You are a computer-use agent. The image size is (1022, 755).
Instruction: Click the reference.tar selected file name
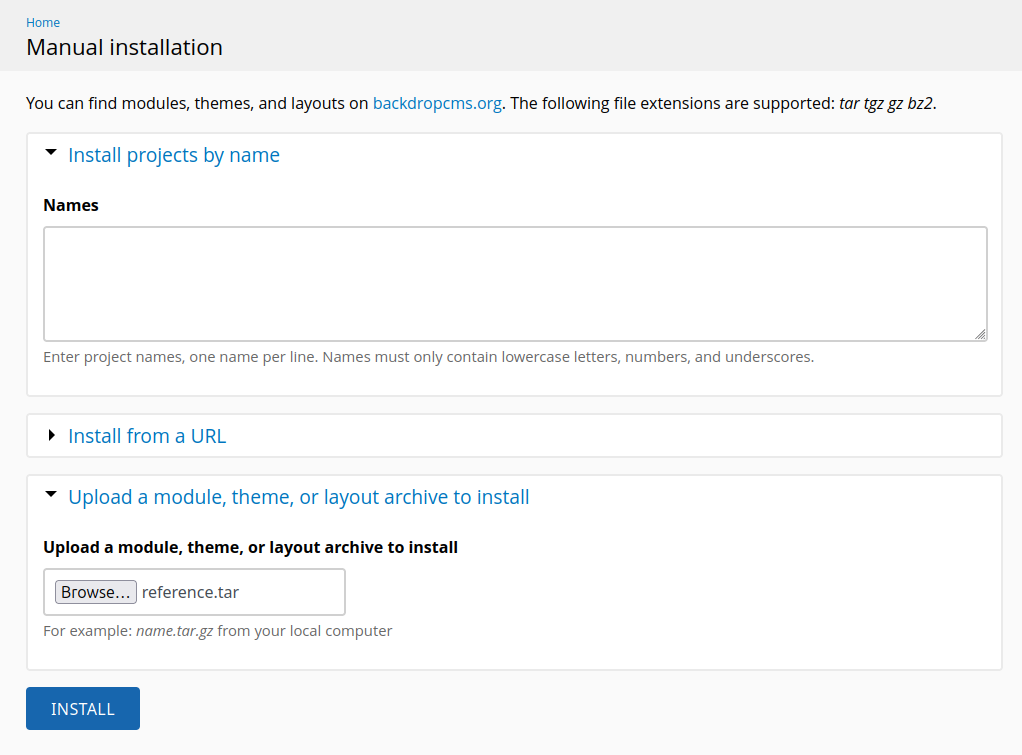click(190, 592)
